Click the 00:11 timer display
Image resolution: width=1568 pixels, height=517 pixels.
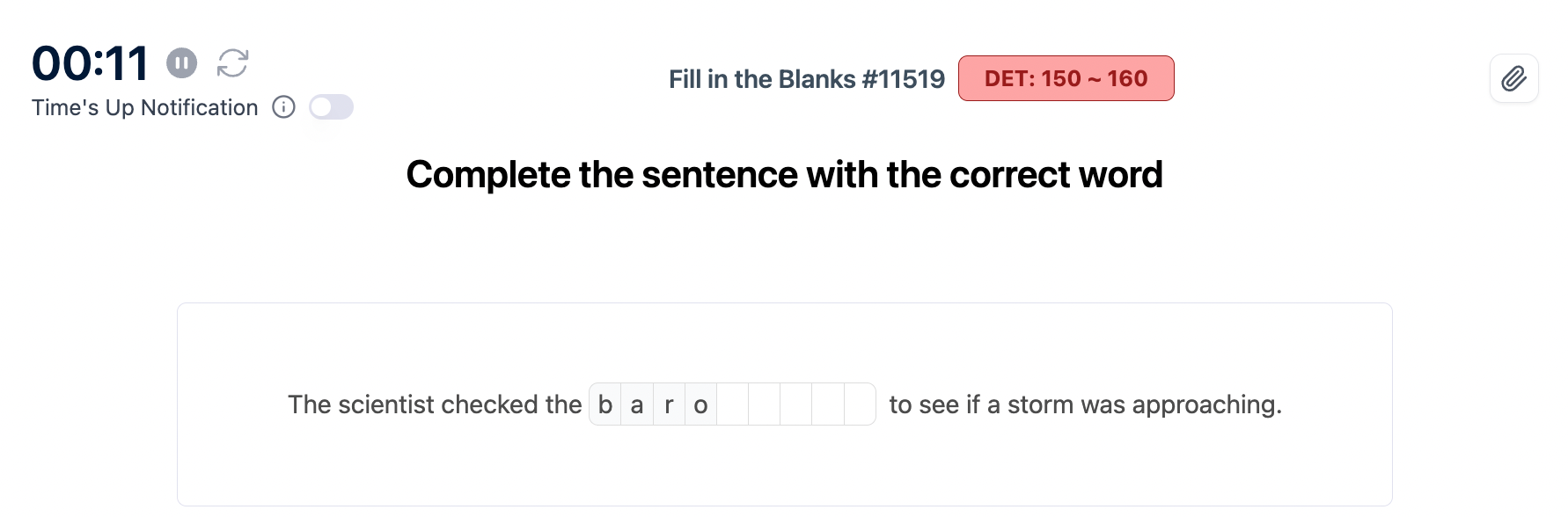(90, 63)
